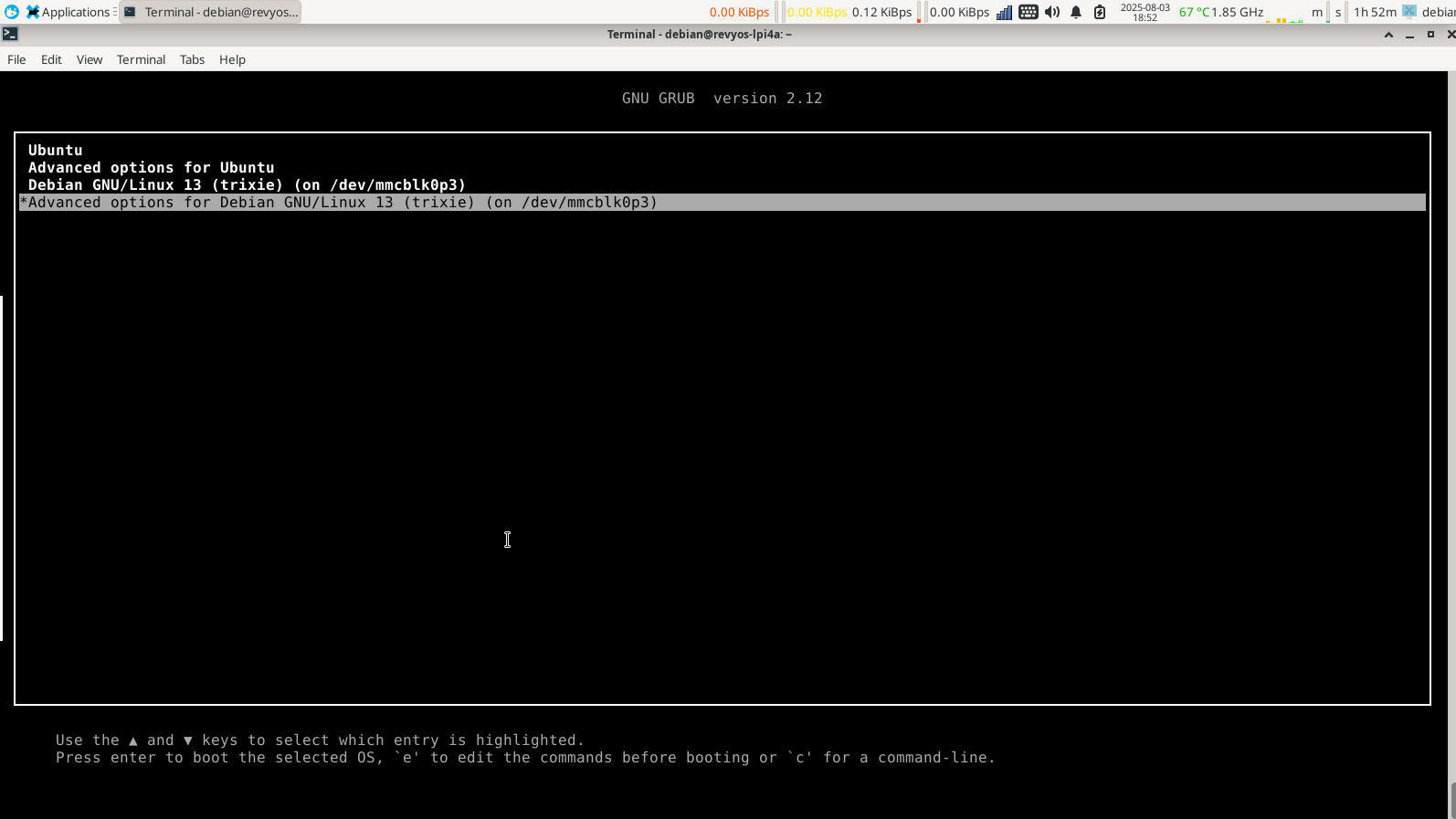1456x819 pixels.
Task: Click the network signal strength icon
Action: tap(1004, 12)
